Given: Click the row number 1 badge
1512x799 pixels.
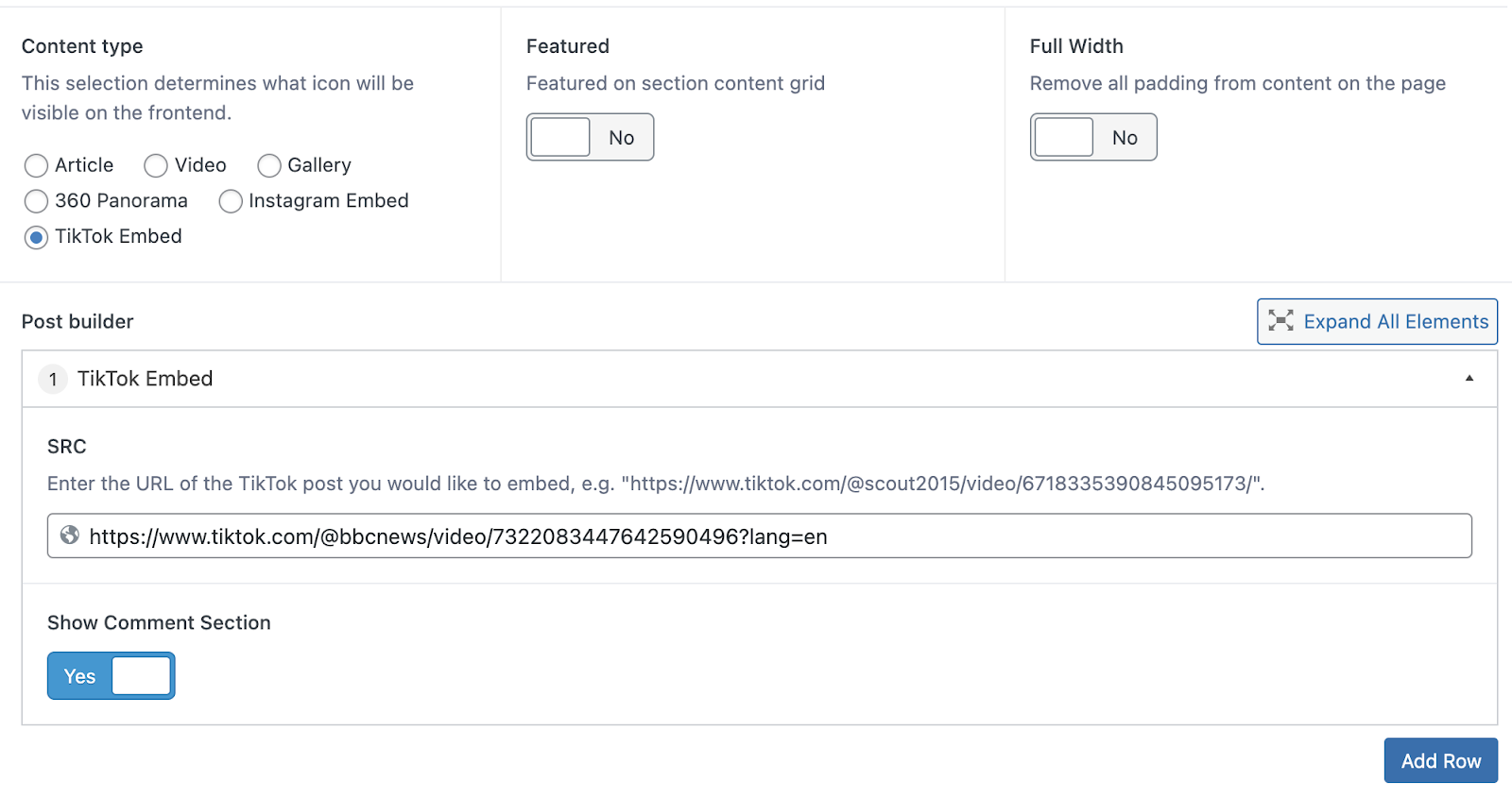Looking at the screenshot, I should tap(53, 380).
